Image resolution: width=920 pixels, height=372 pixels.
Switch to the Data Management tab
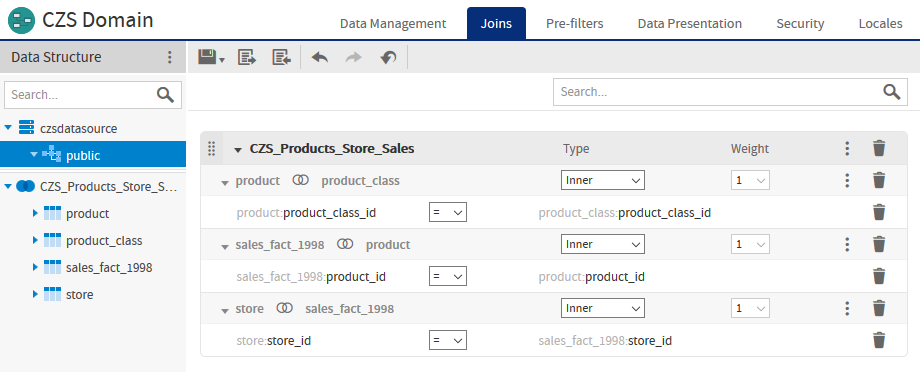click(393, 23)
